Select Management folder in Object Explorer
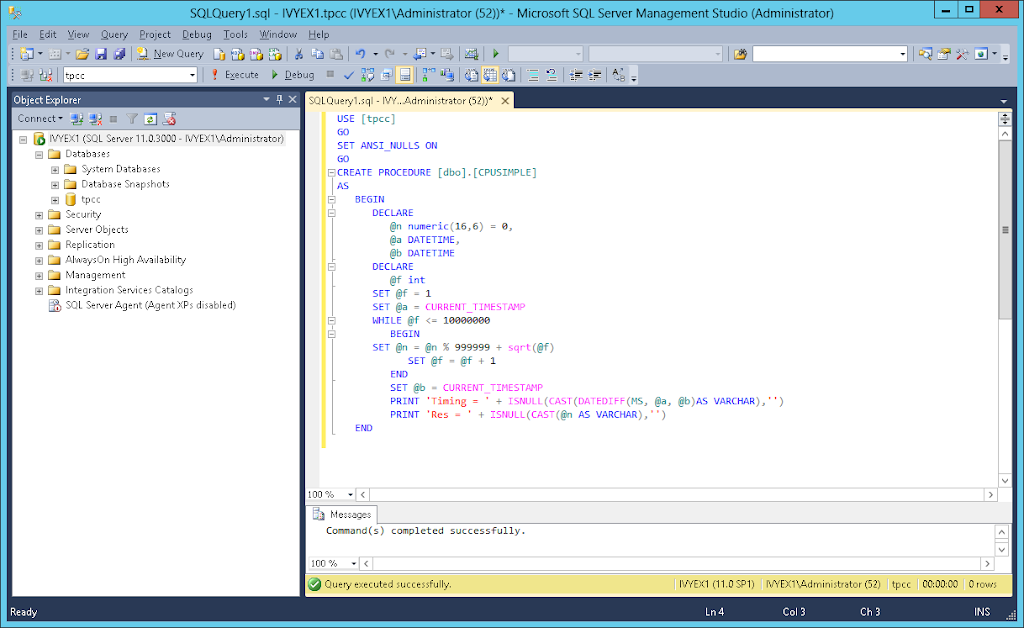The width and height of the screenshot is (1024, 628). 95,275
